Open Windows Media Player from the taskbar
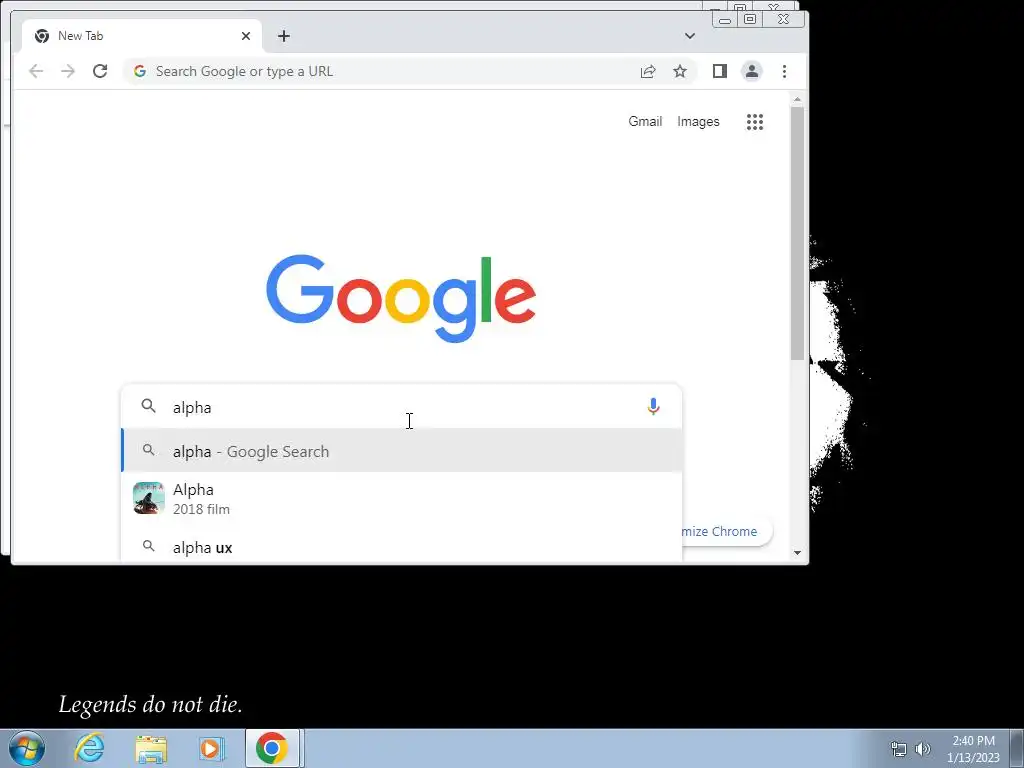 [x=211, y=748]
